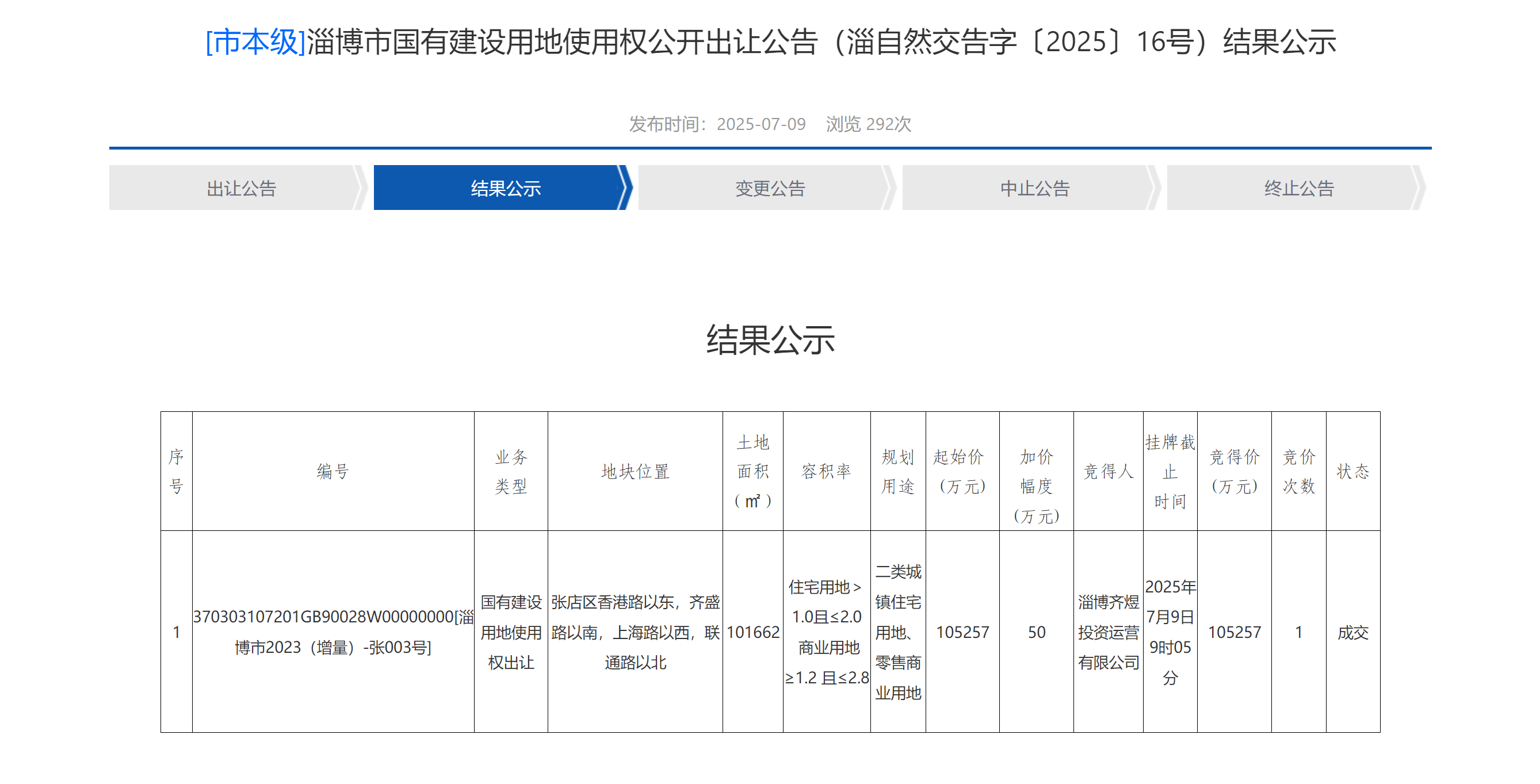
Task: Click the [市本级] link in title
Action: click(256, 43)
